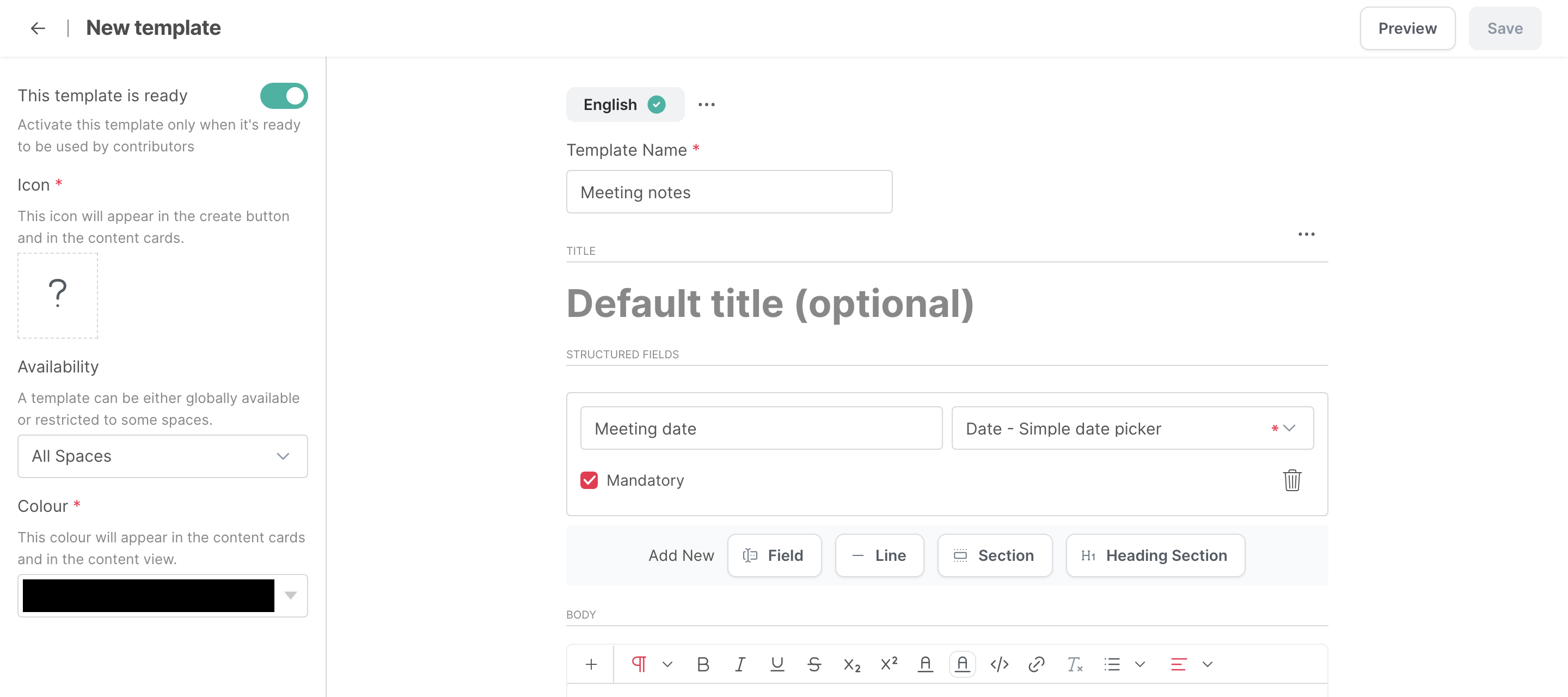The height and width of the screenshot is (697, 1568).
Task: Choose the text background highlight tool
Action: [x=963, y=664]
